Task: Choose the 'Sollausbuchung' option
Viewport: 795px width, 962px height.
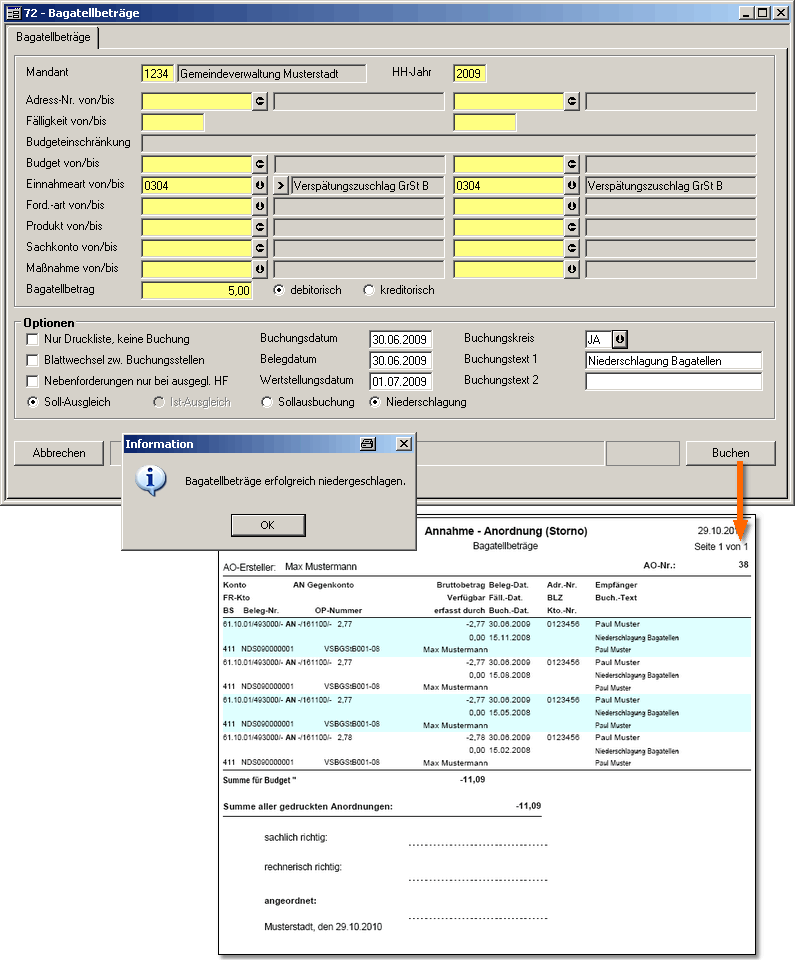Action: (267, 402)
